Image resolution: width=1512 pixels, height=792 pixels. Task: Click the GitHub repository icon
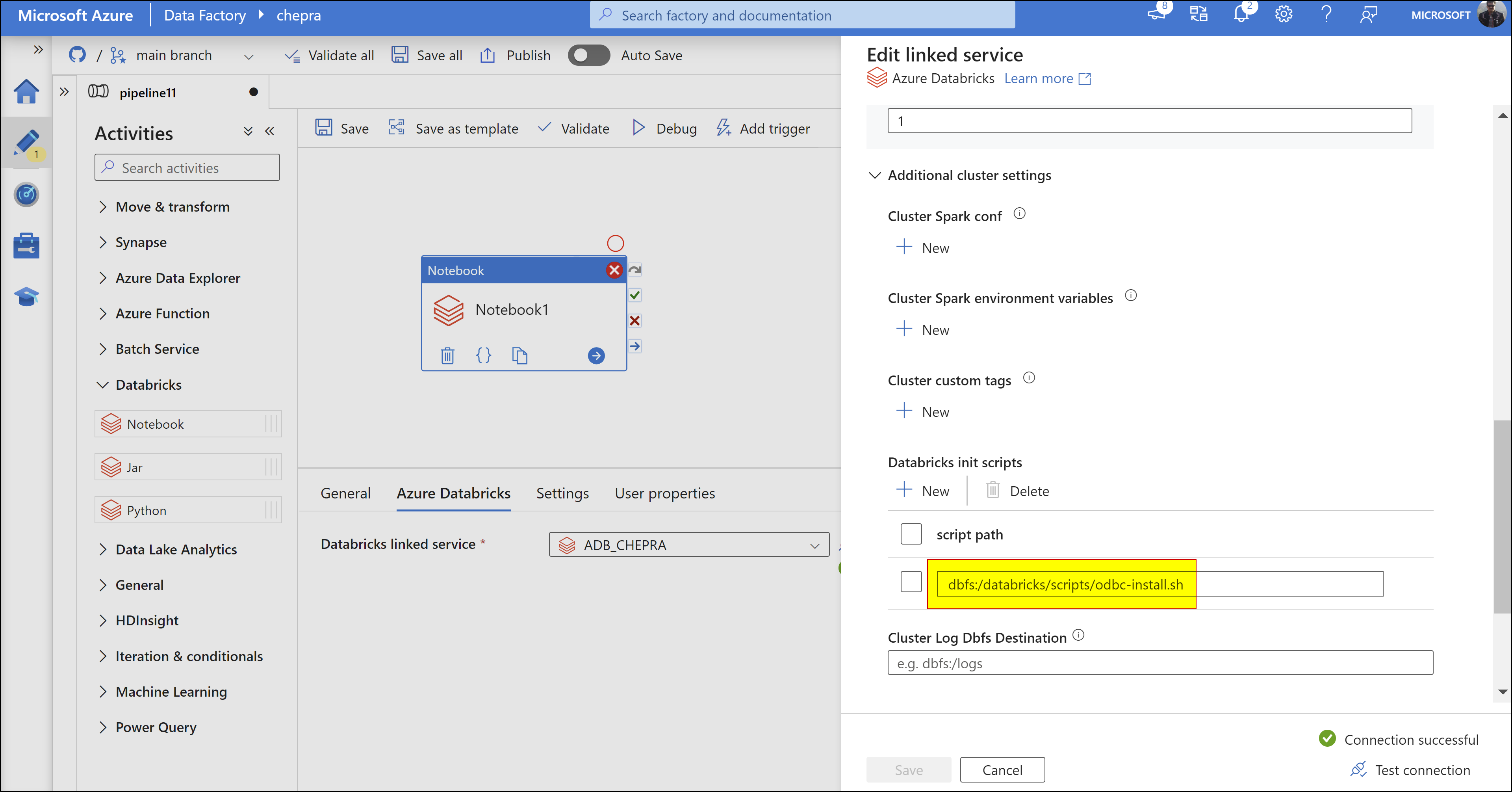click(77, 55)
